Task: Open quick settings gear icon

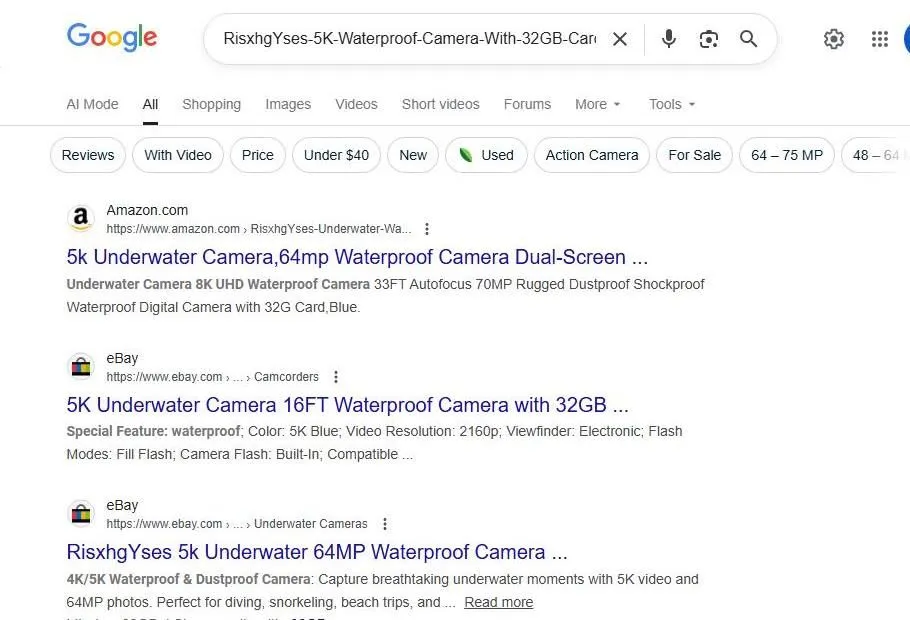Action: [834, 39]
